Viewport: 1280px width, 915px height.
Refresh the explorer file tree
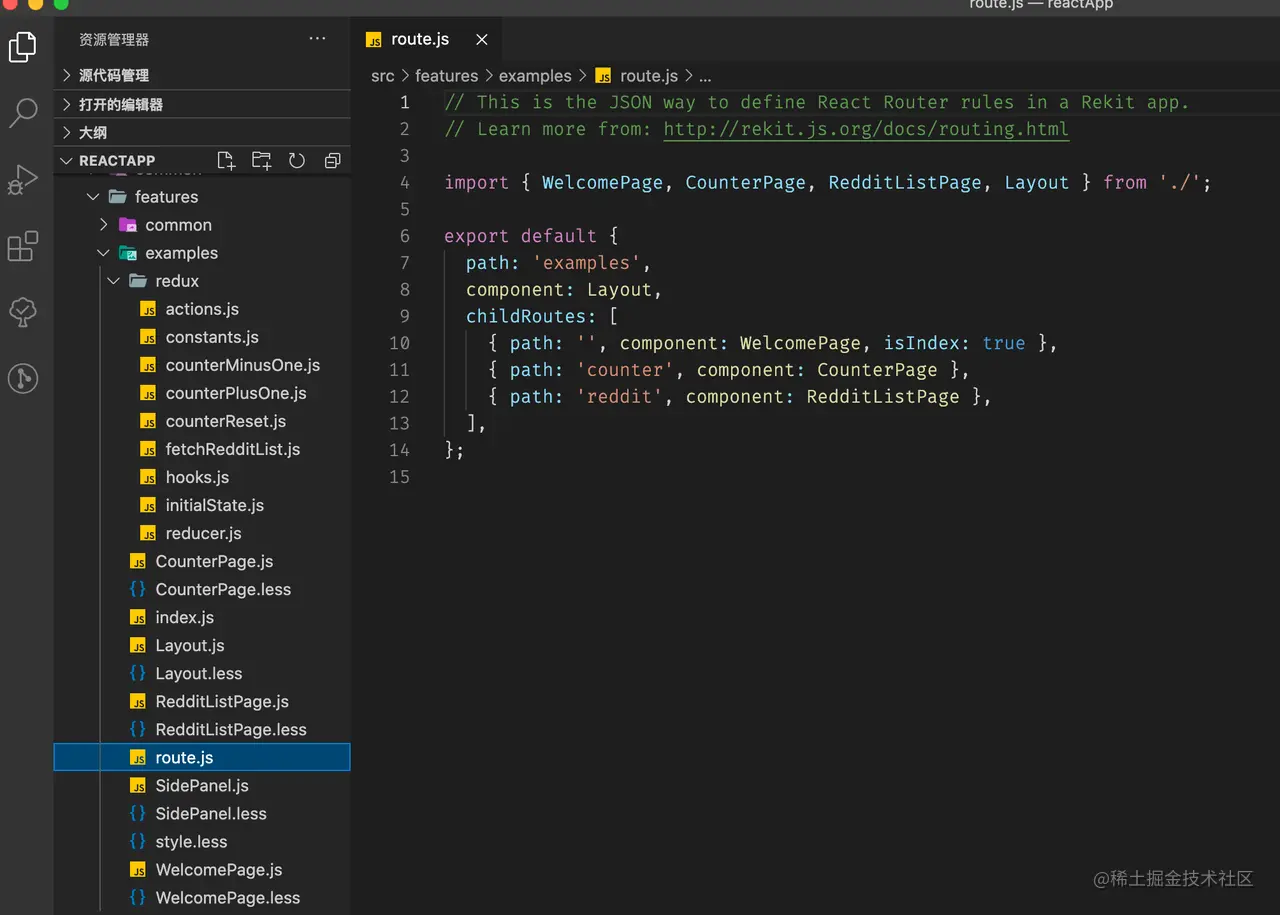coord(297,161)
